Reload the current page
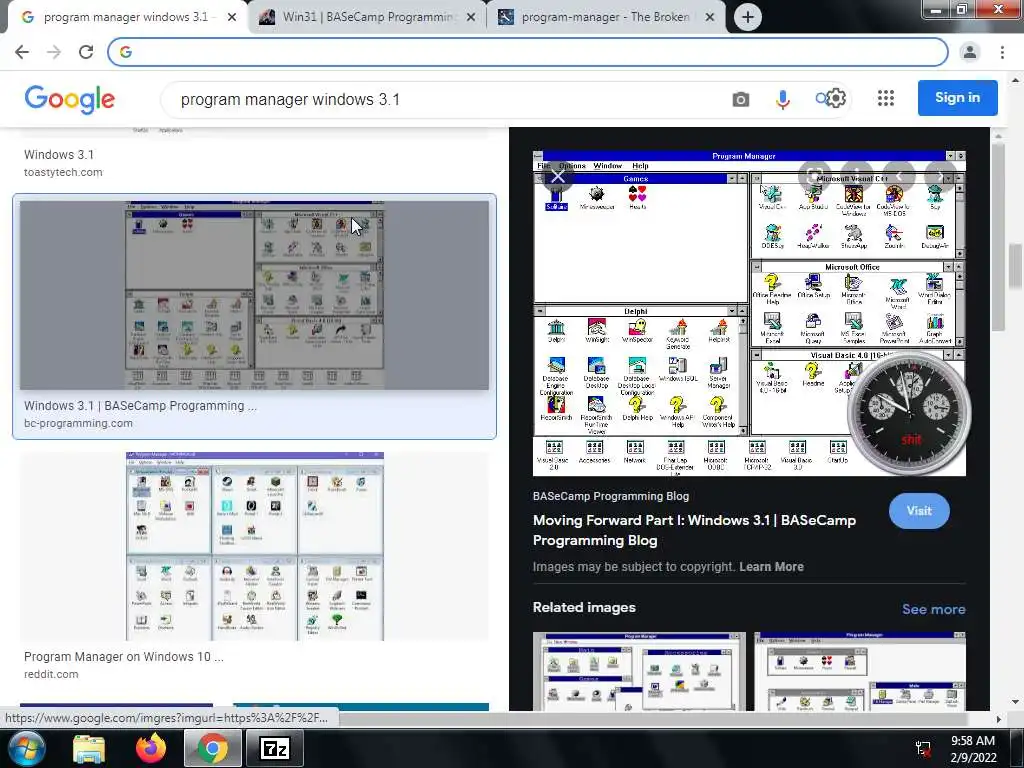This screenshot has width=1024, height=768. (86, 52)
